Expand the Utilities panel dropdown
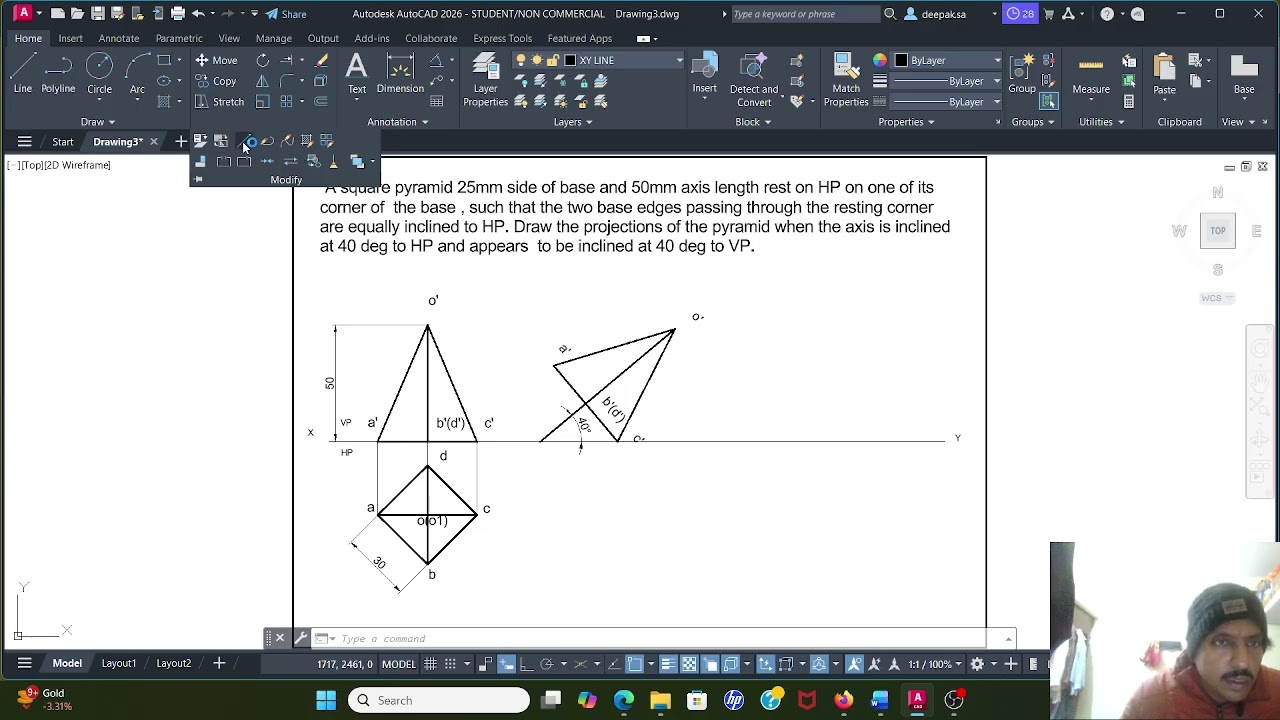The image size is (1280, 720). (1101, 122)
